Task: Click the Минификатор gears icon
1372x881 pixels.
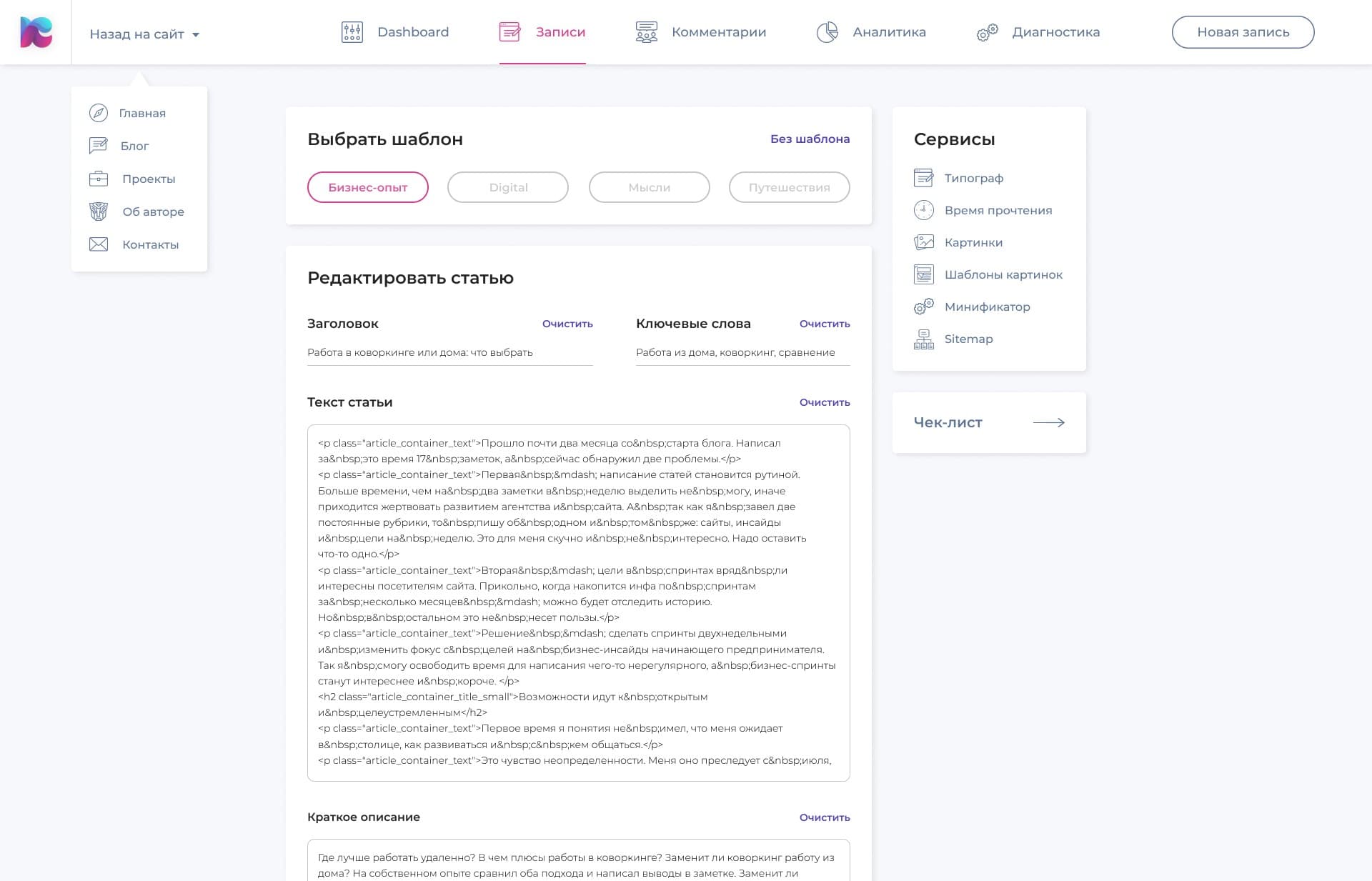Action: point(923,307)
